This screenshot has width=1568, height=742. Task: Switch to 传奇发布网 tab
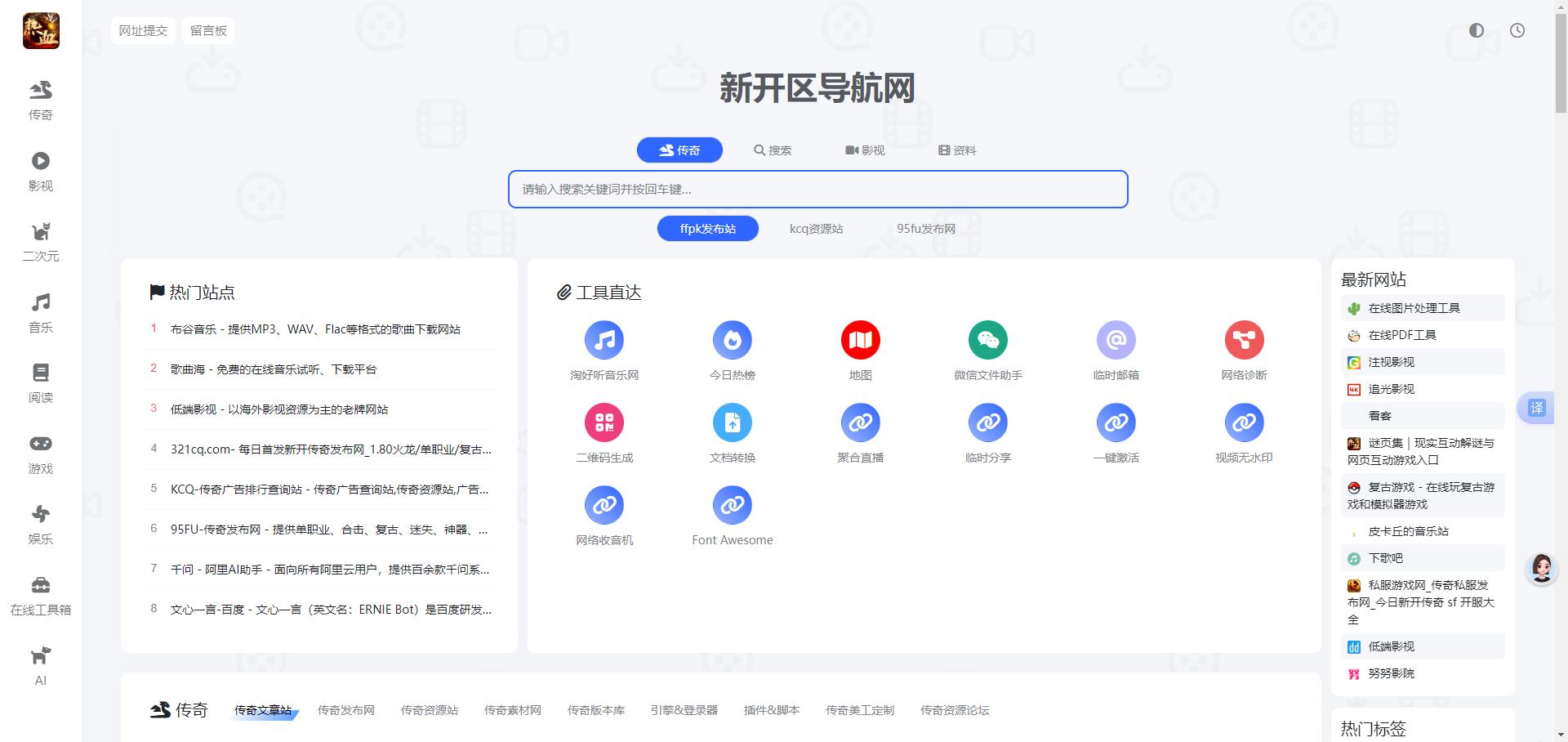pos(346,710)
